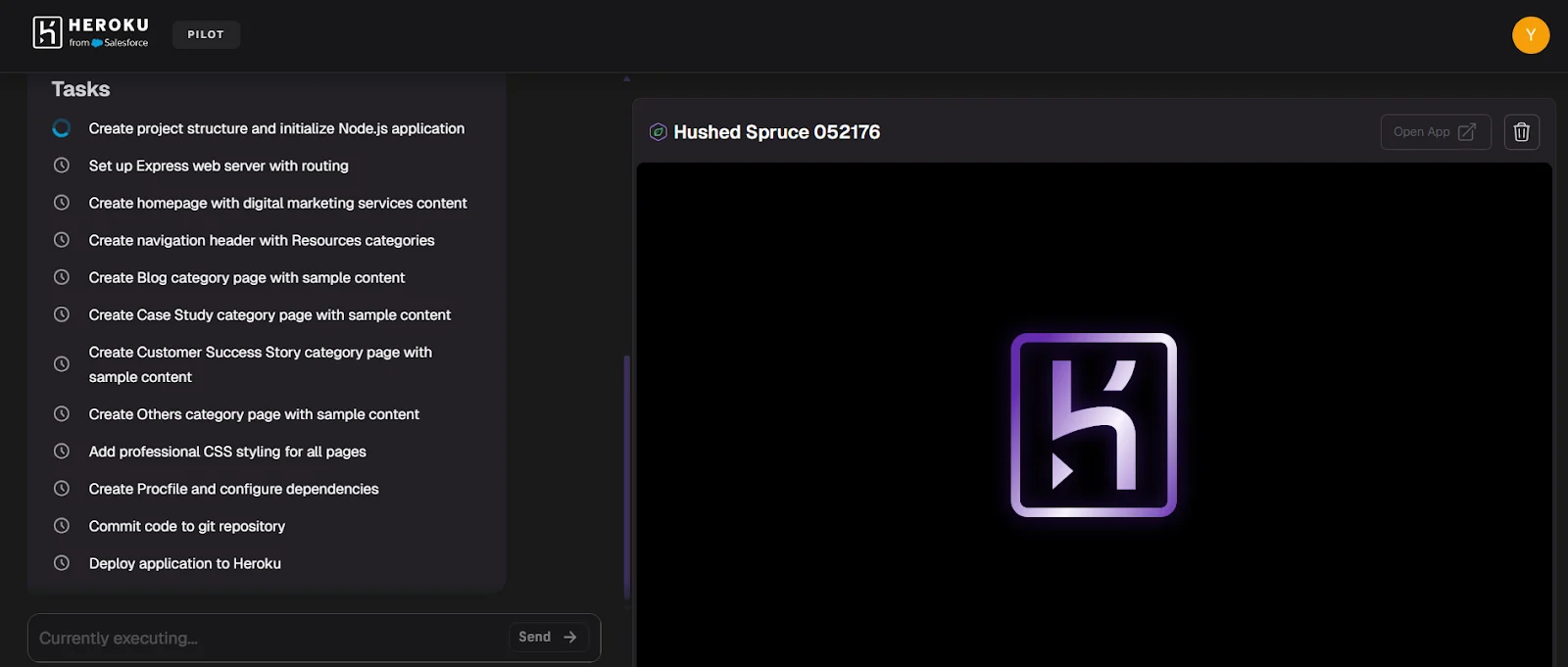Click the Node.js icon beside Hushed Spruce
Screen dimensions: 1568x667
(x=659, y=132)
